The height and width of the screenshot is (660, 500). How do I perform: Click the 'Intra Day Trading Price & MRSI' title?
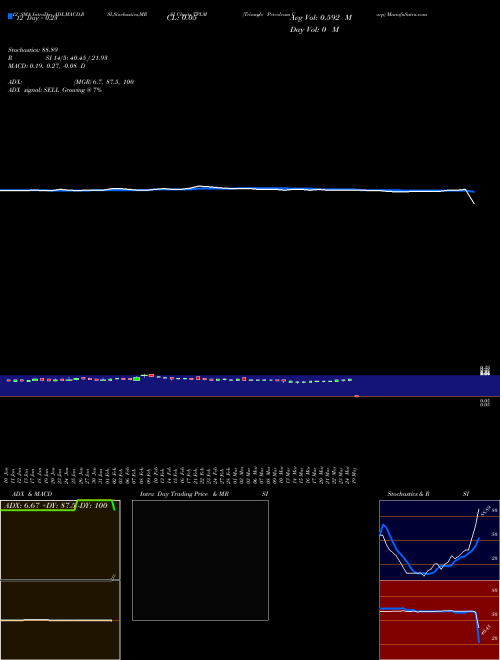click(204, 494)
